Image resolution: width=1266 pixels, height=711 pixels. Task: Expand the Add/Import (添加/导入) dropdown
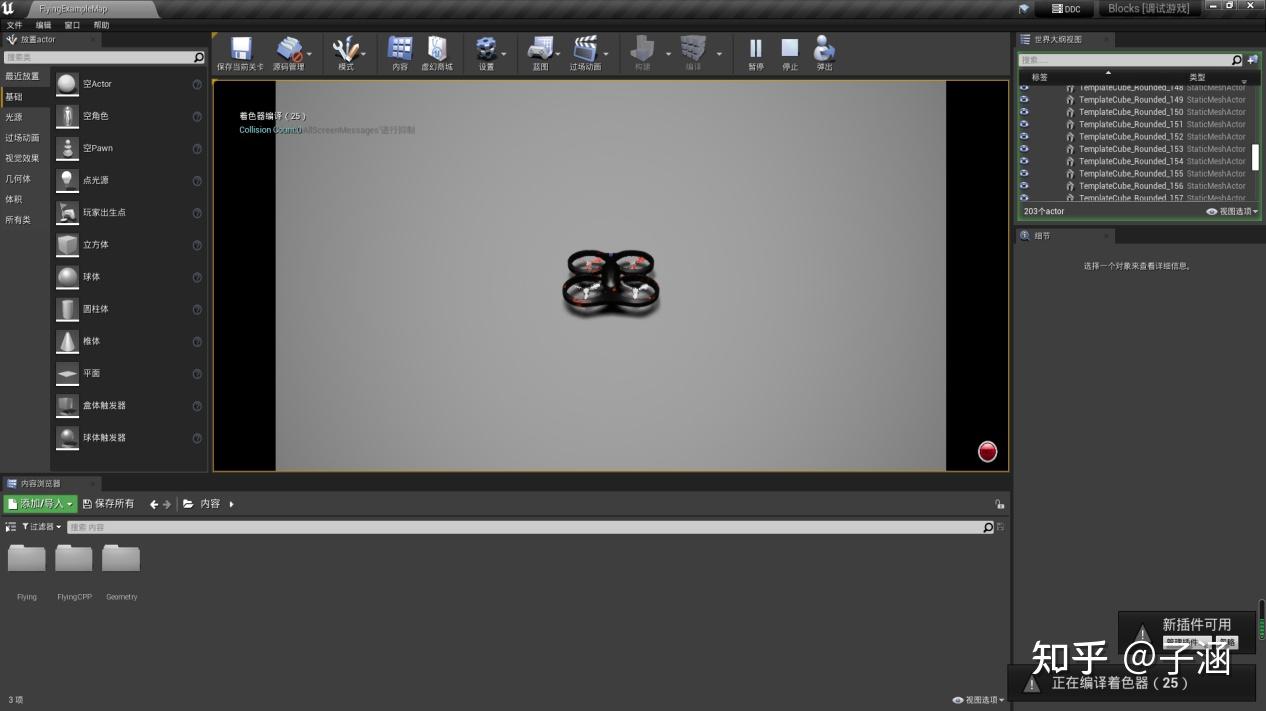[40, 504]
